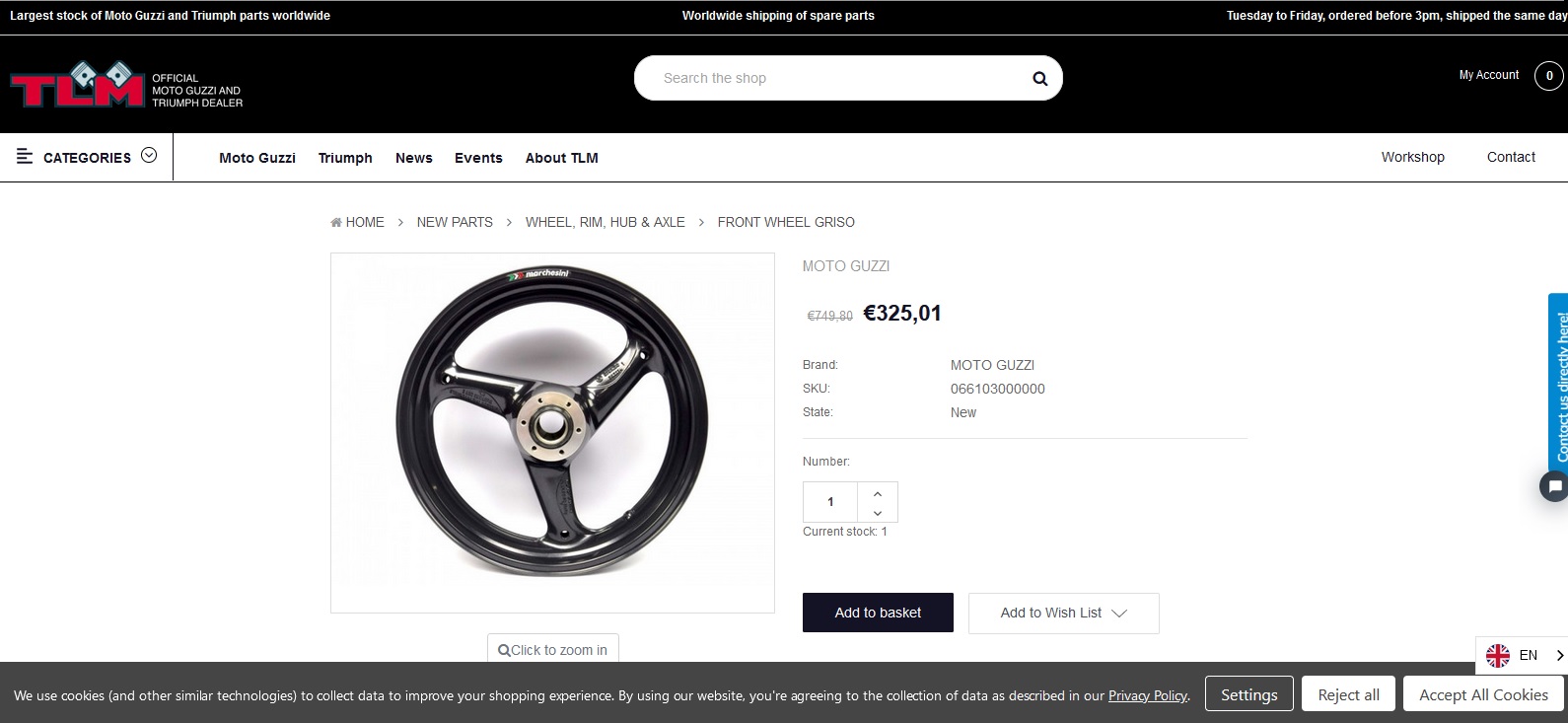Accept All Cookies
The height and width of the screenshot is (723, 1568).
pos(1483,694)
